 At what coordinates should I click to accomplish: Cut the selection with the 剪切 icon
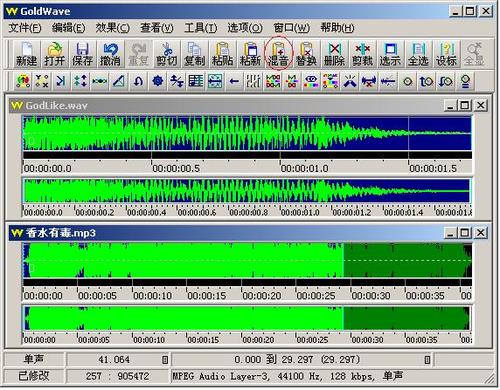coord(166,54)
